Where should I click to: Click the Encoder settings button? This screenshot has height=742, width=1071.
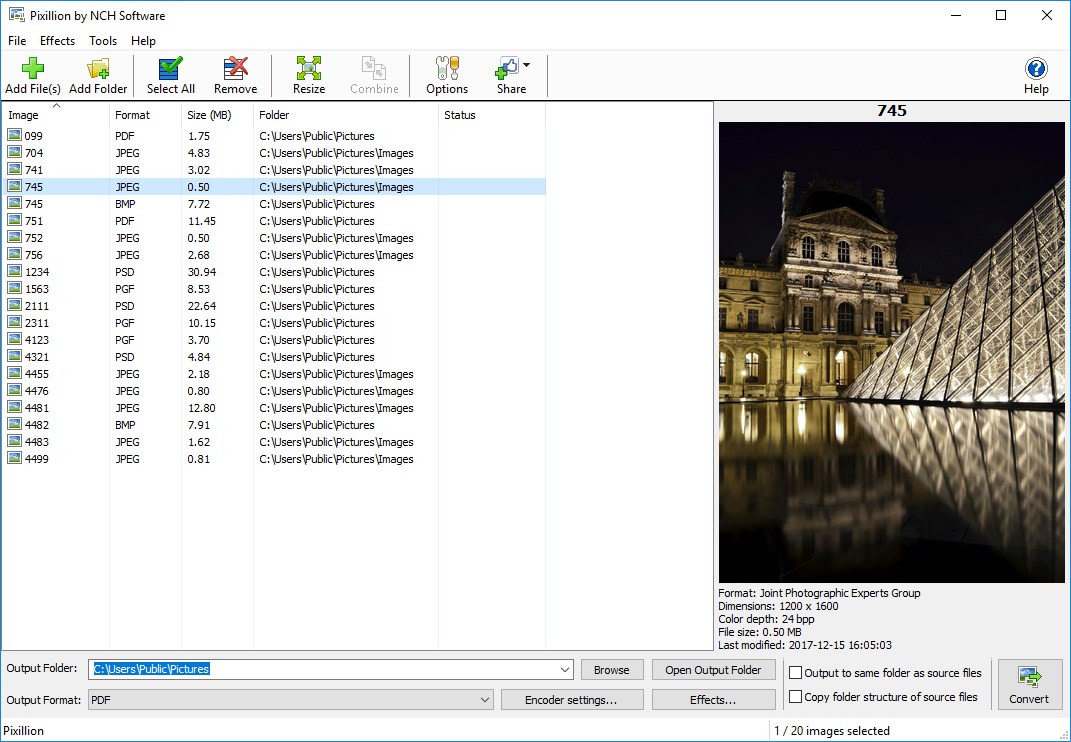point(572,700)
